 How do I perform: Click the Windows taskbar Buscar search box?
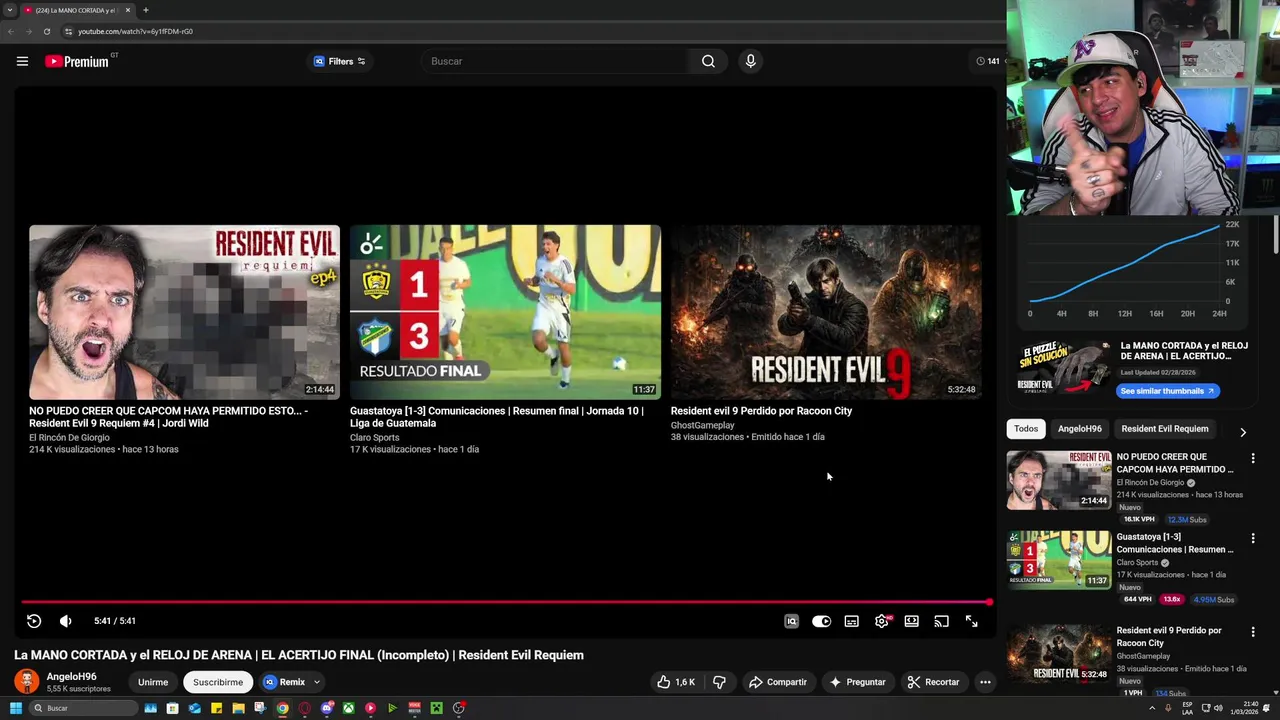[x=83, y=708]
